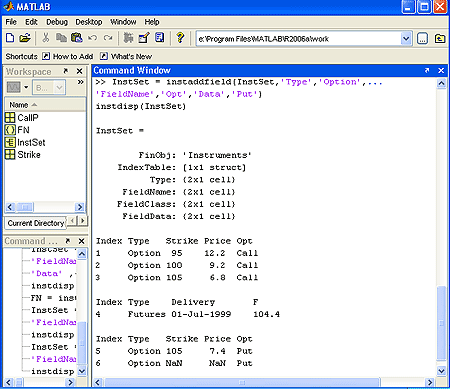The height and width of the screenshot is (389, 450).
Task: Click the Shortcuts label
Action: (21, 56)
